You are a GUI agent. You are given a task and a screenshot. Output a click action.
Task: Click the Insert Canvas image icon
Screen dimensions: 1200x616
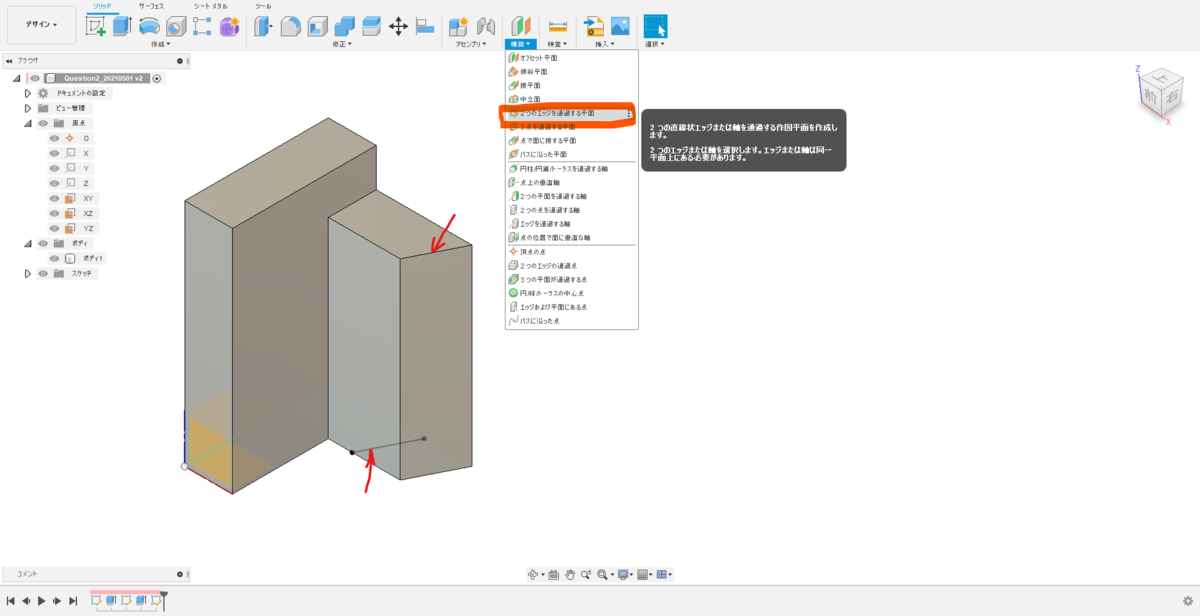point(620,27)
